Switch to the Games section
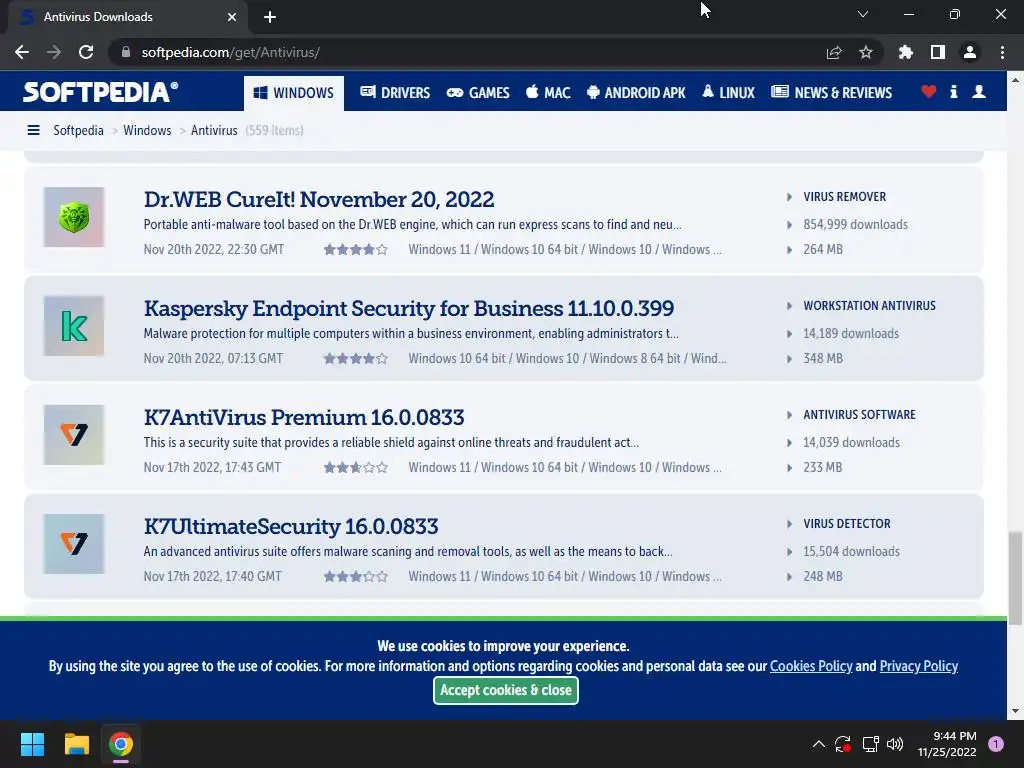This screenshot has height=768, width=1024. 478,93
